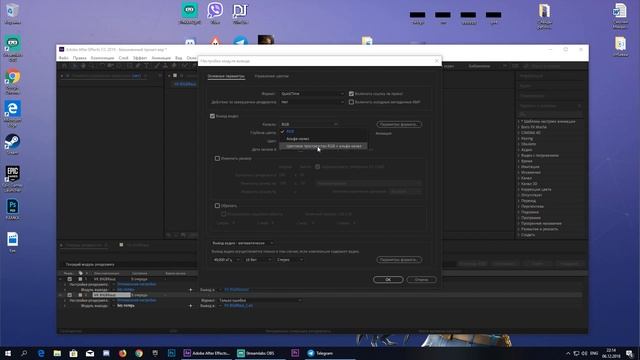Screen dimensions: 640x360
Task: Toggle the Вывод видео checkbox
Action: pyautogui.click(x=212, y=116)
